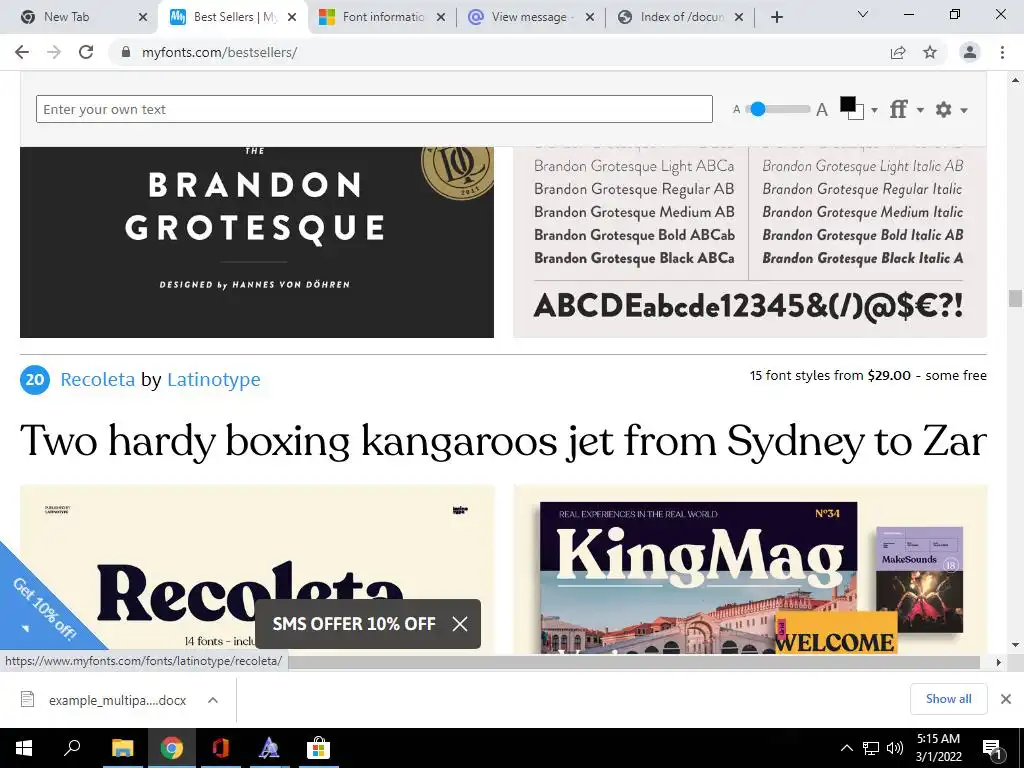Open the Brandon Grotesque styles specimen image

coord(750,242)
